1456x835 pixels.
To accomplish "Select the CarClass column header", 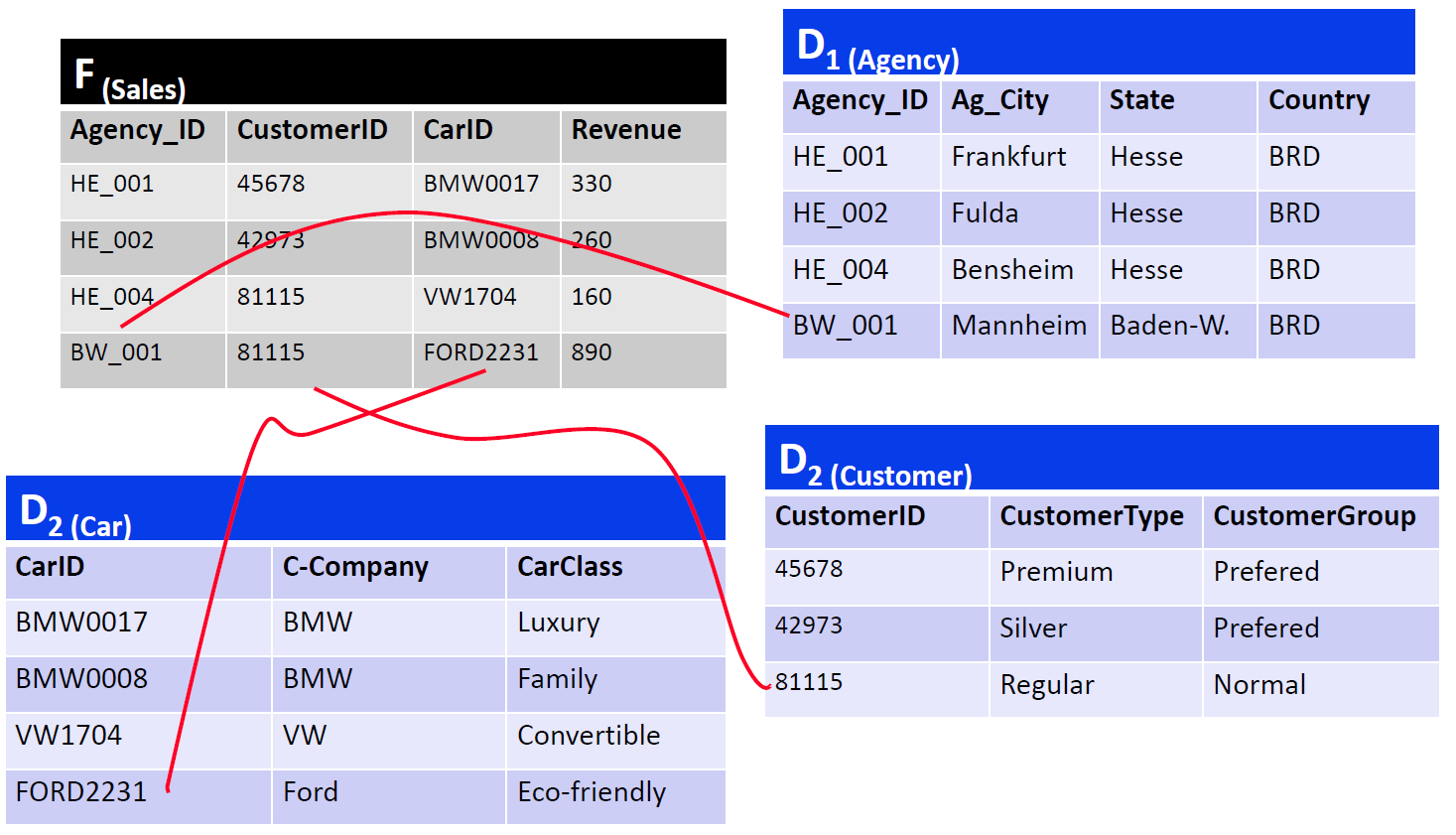I will pos(570,567).
